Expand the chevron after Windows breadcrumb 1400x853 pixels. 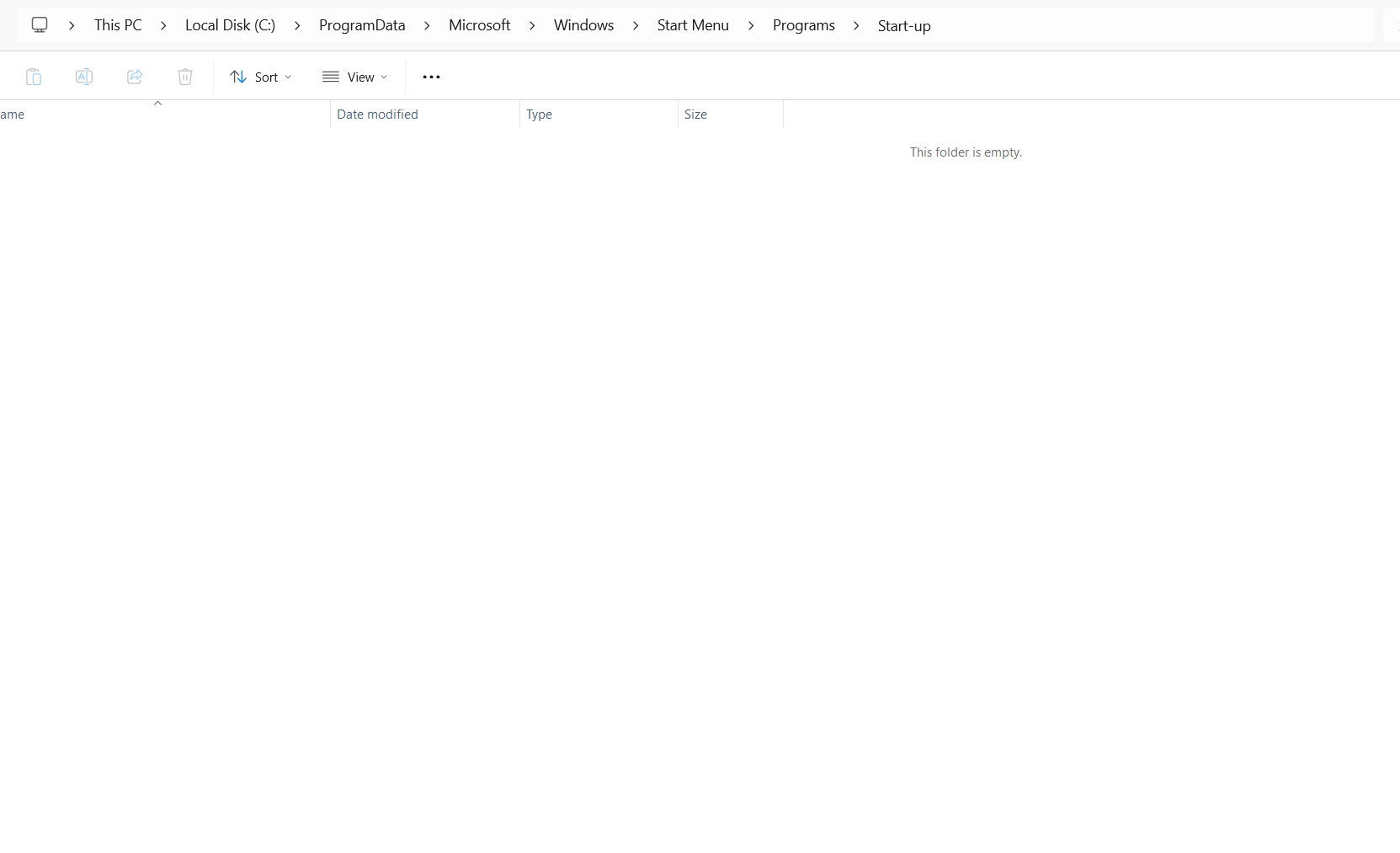click(x=636, y=25)
